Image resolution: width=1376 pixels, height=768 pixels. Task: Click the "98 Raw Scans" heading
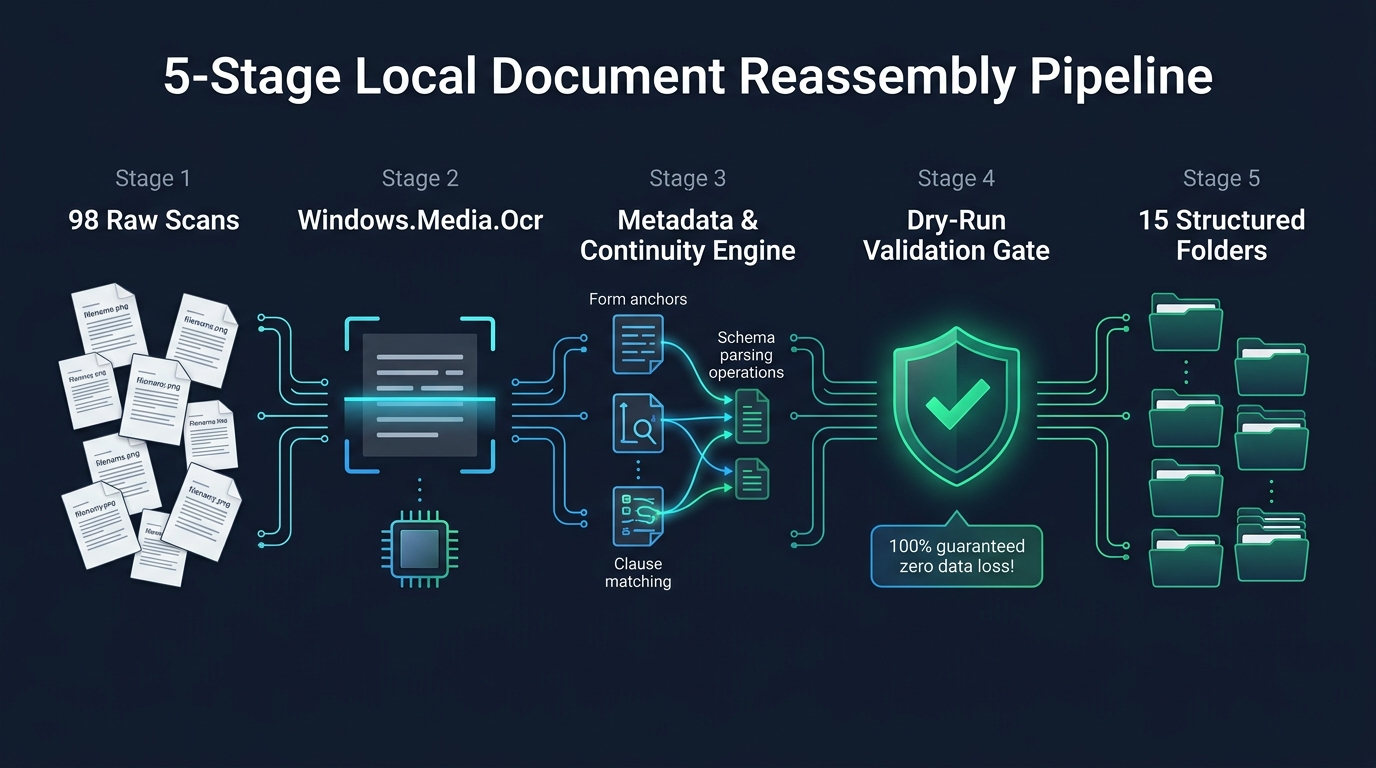tap(154, 220)
